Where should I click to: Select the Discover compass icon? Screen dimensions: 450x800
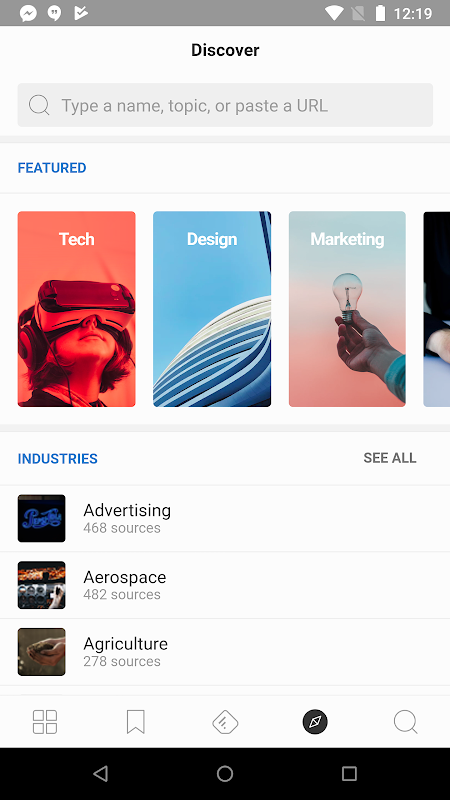(x=315, y=722)
